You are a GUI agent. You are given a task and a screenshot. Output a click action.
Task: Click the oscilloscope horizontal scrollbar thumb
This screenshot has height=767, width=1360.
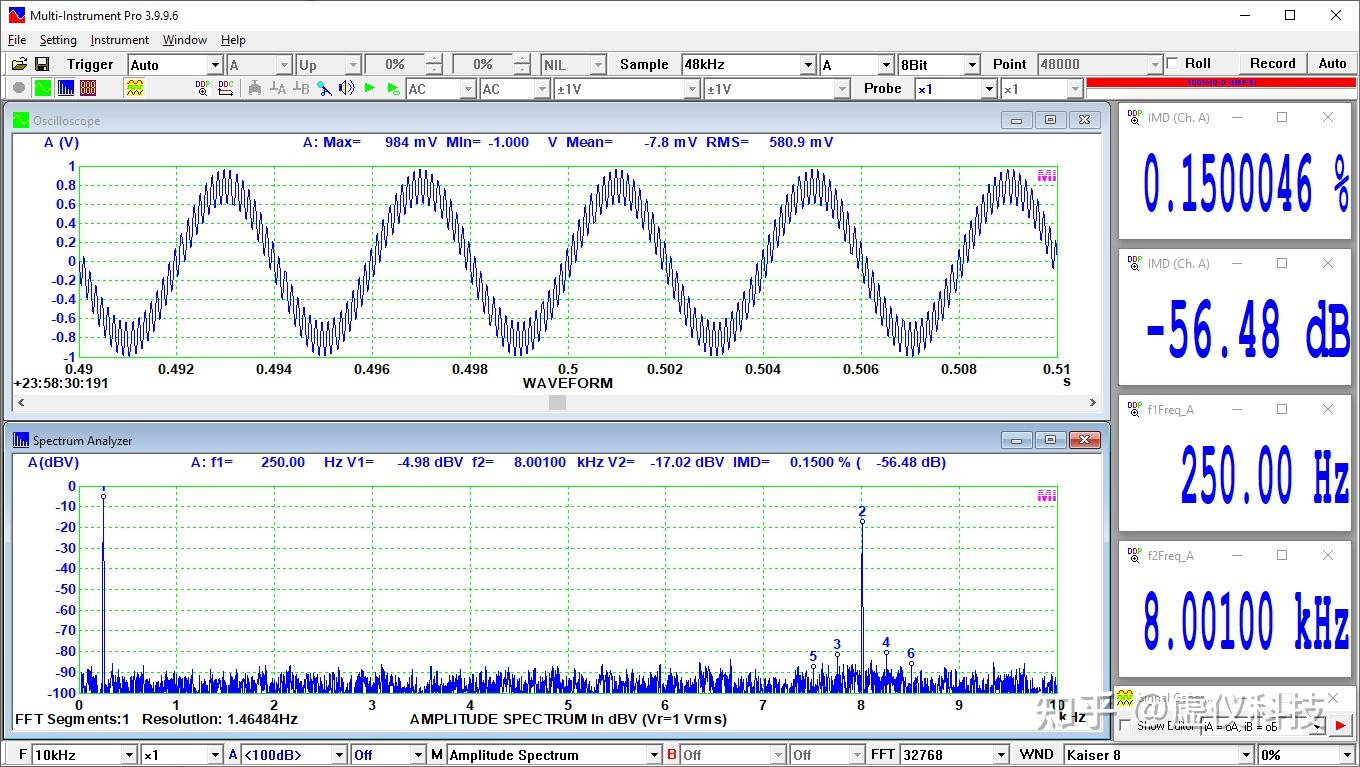558,402
